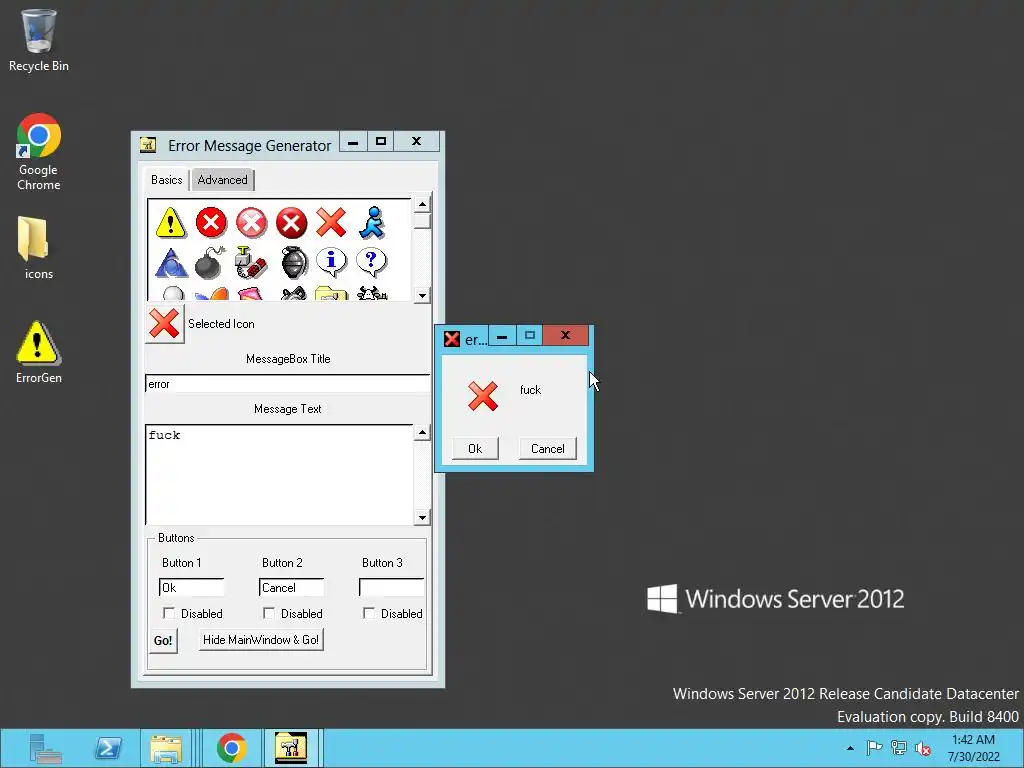Switch to the Basics tab
Viewport: 1024px width, 768px height.
[167, 180]
